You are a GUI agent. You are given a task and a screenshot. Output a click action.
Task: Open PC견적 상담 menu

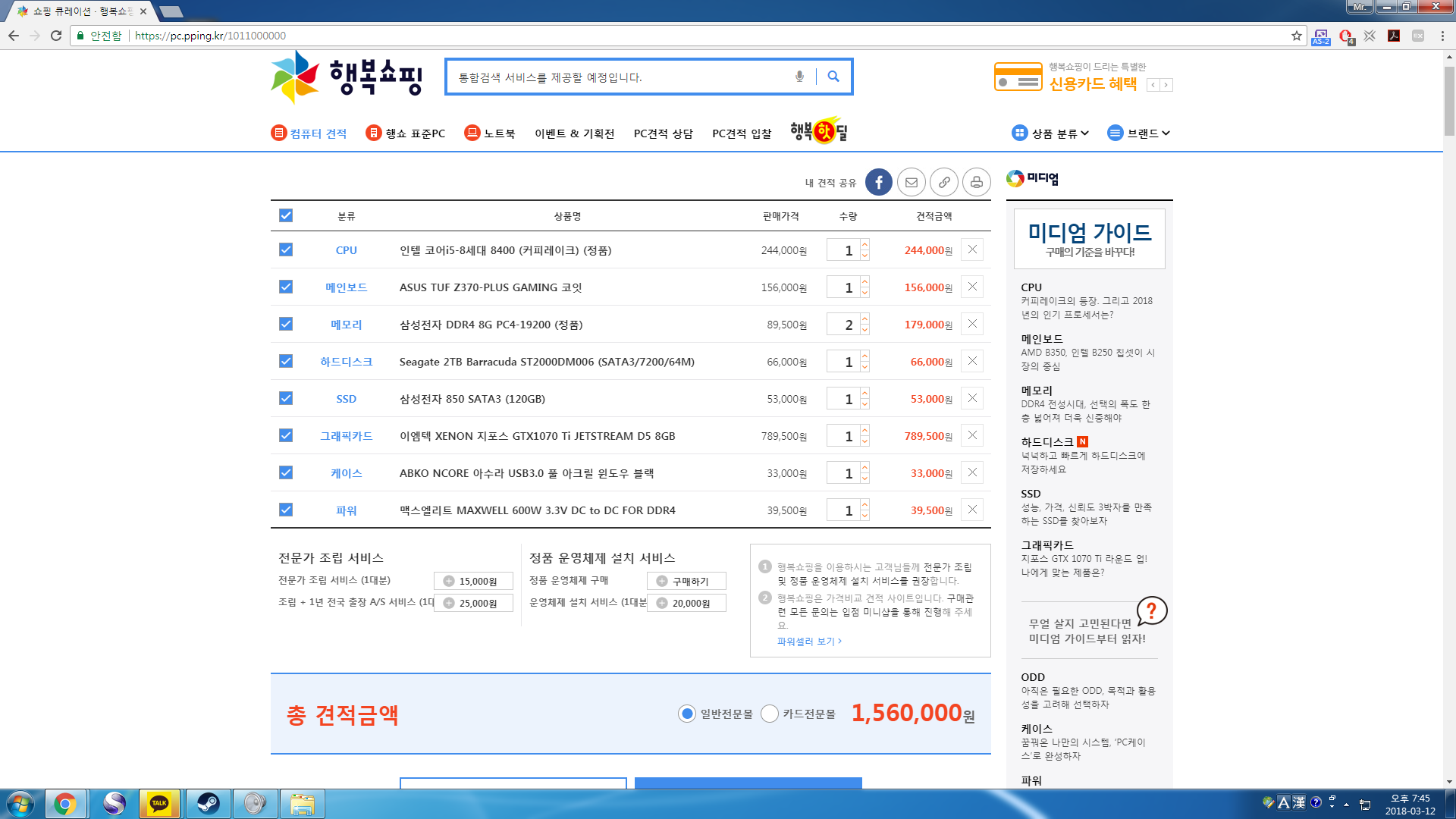tap(664, 133)
